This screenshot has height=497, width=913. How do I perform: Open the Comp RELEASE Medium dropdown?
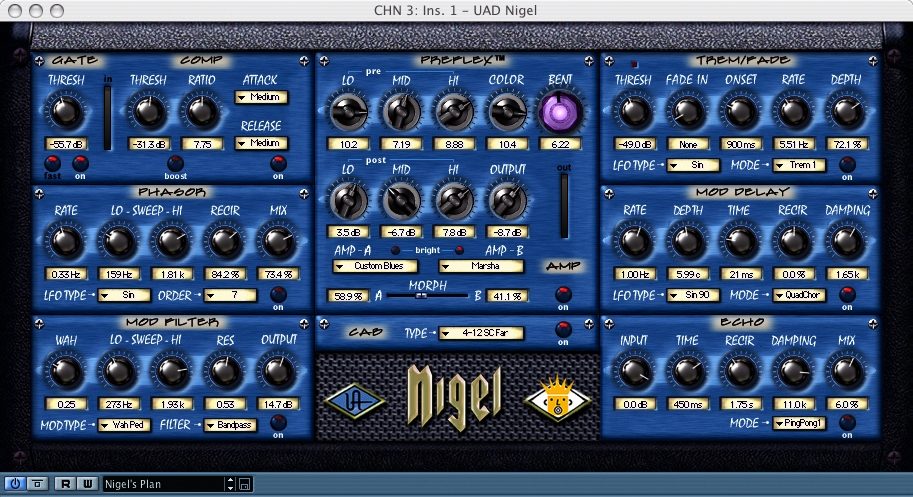coord(261,143)
